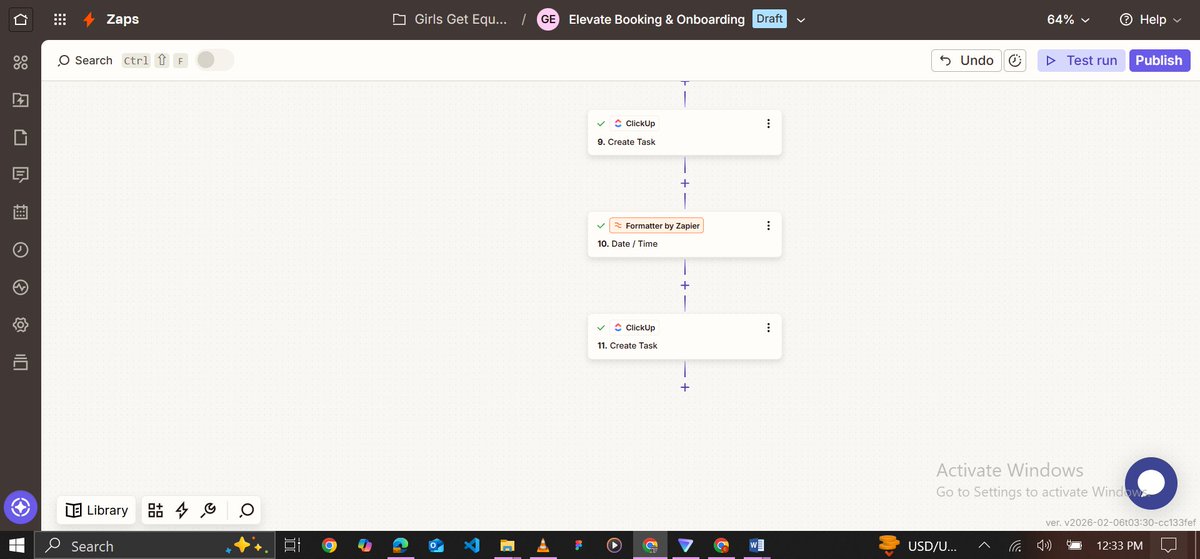The width and height of the screenshot is (1200, 559).
Task: Click the magnifier icon in bottom toolbar
Action: coord(247,510)
